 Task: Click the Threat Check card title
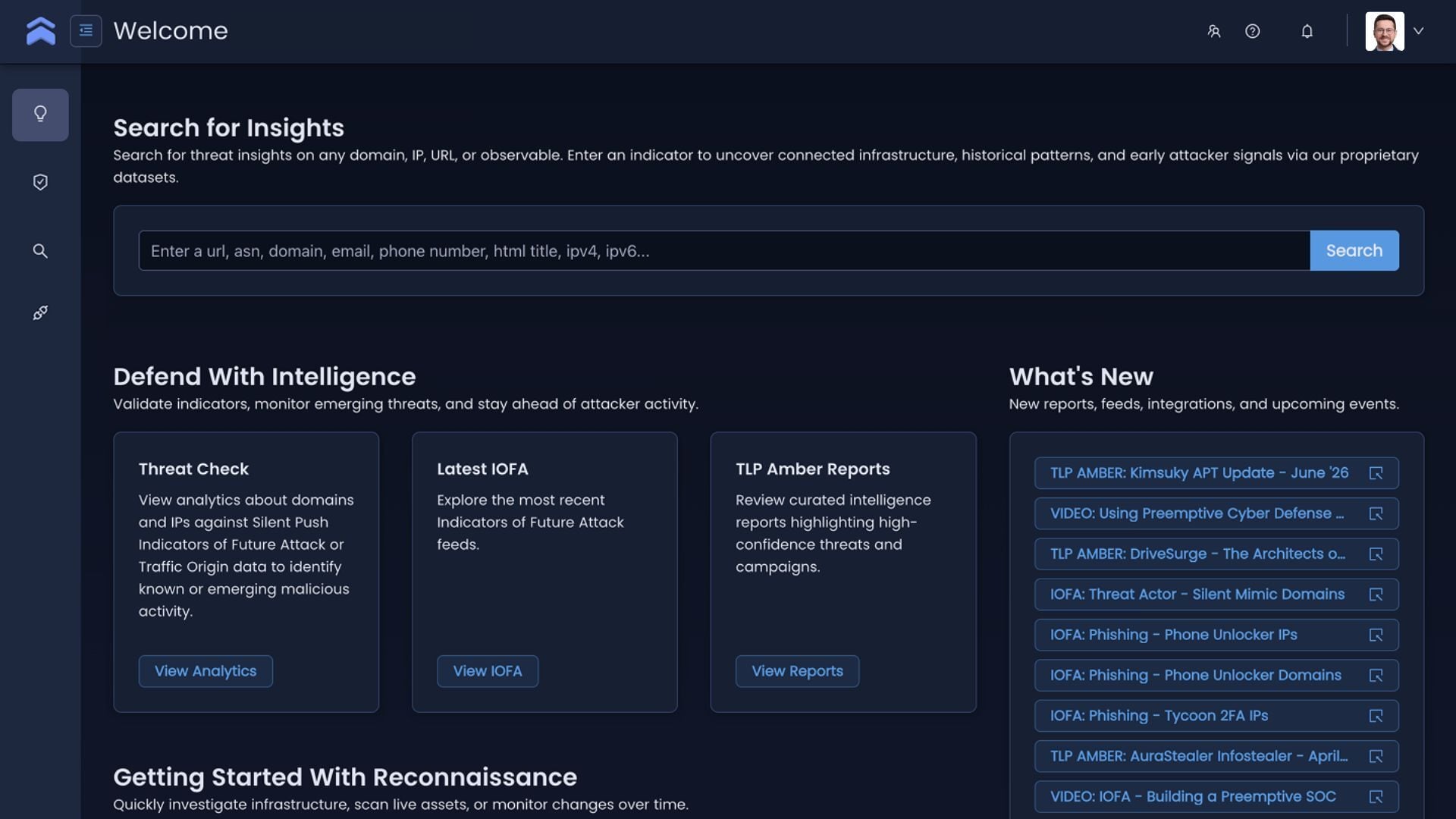pos(193,469)
